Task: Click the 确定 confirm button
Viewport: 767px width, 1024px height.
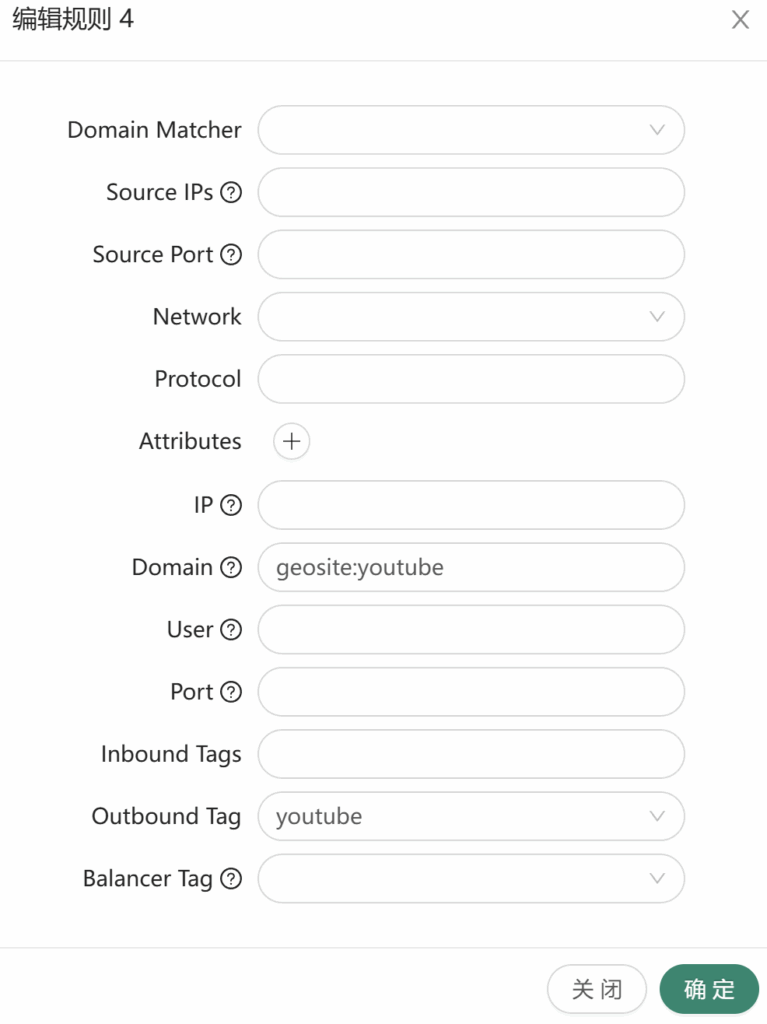Action: coord(709,989)
